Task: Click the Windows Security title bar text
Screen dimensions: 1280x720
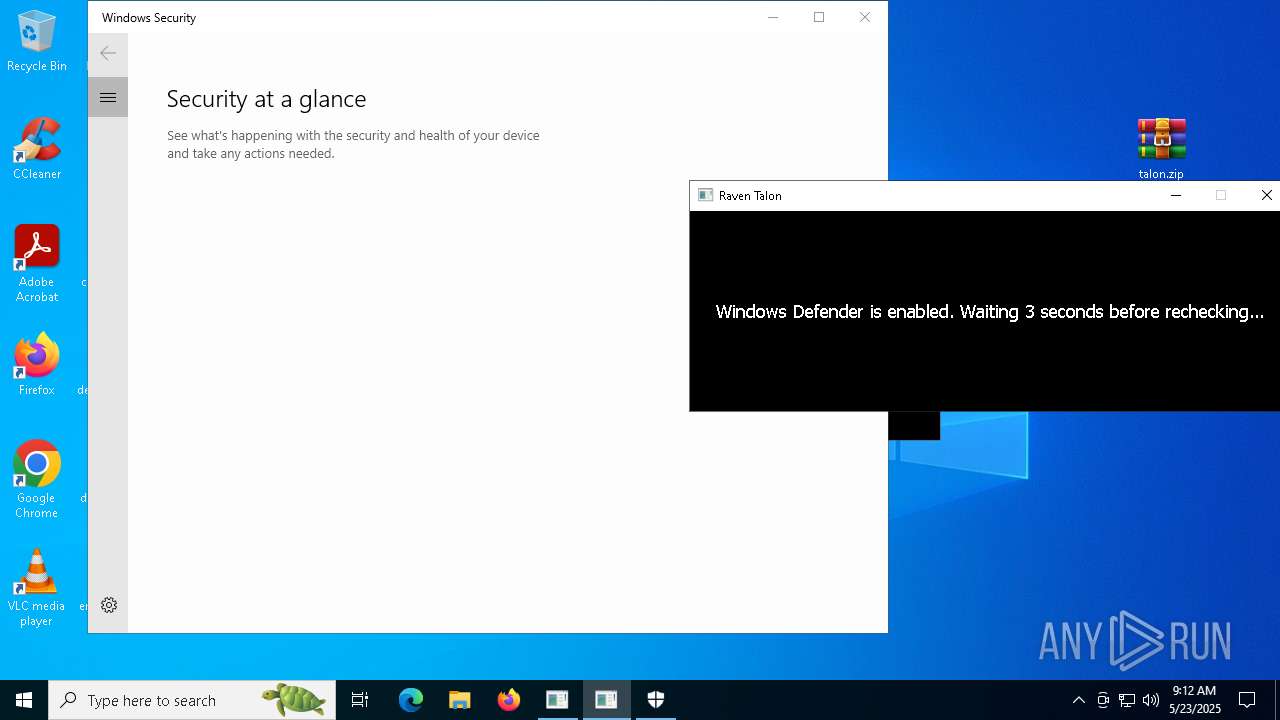Action: pyautogui.click(x=149, y=17)
